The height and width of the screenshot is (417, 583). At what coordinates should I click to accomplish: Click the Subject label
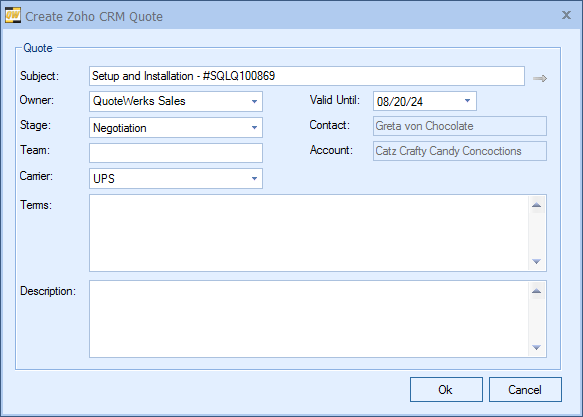click(x=39, y=76)
